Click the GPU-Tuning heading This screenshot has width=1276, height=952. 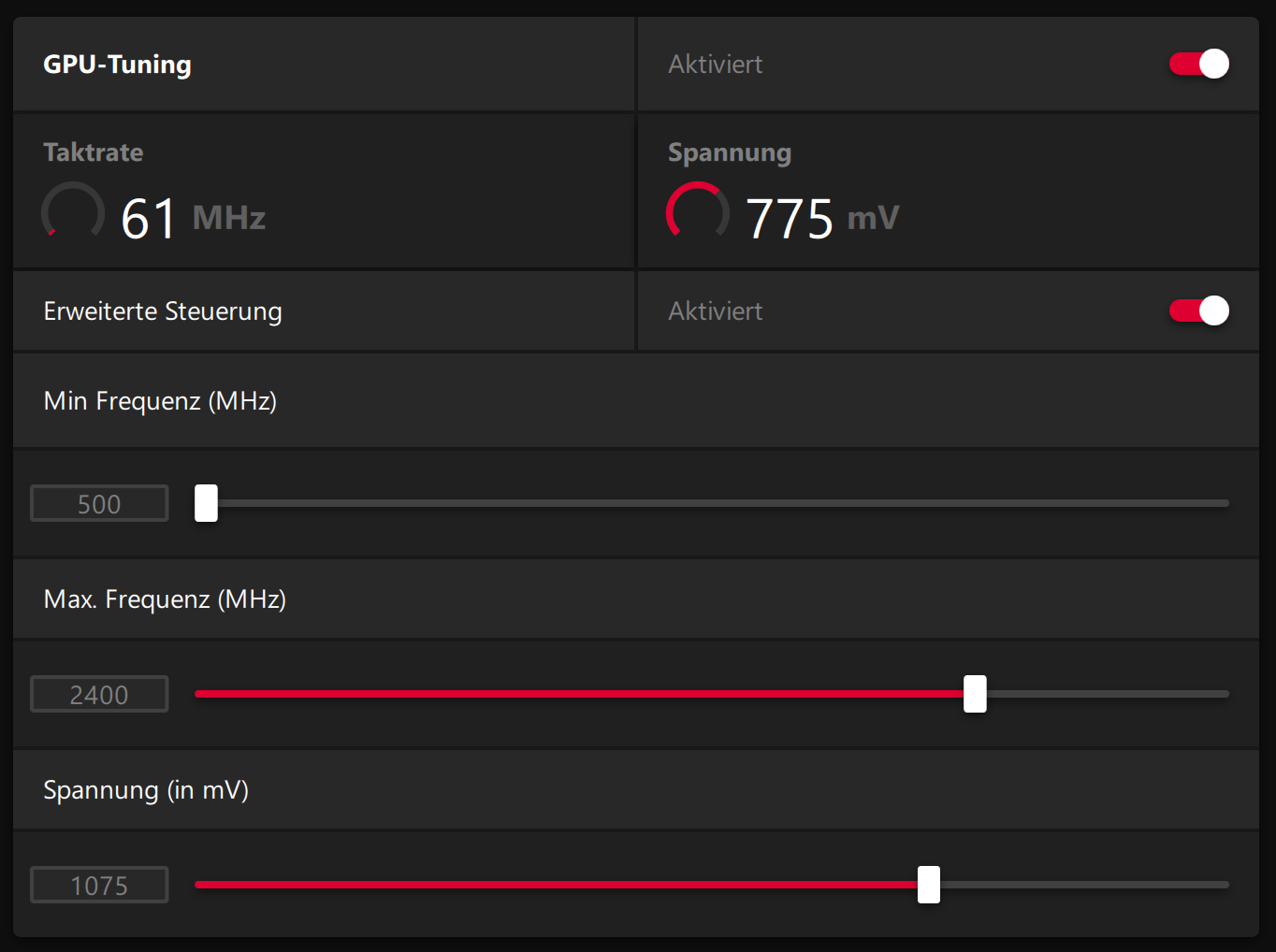117,64
